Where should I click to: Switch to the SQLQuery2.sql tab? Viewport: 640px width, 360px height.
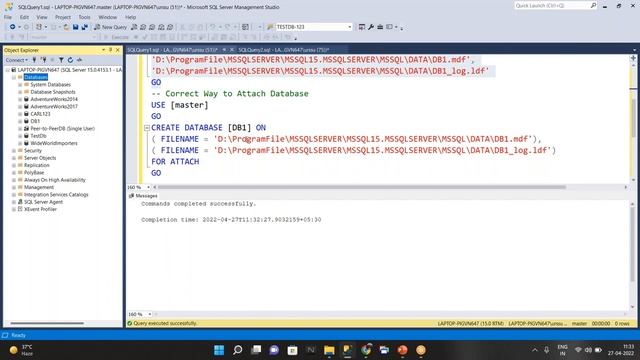[x=283, y=50]
